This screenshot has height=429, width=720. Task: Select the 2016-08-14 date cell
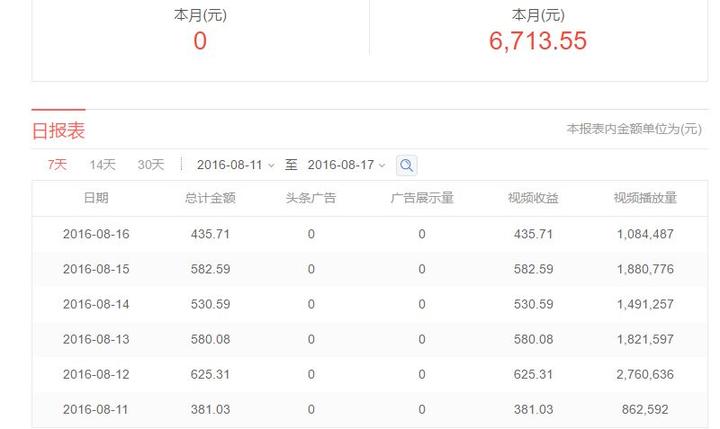96,304
